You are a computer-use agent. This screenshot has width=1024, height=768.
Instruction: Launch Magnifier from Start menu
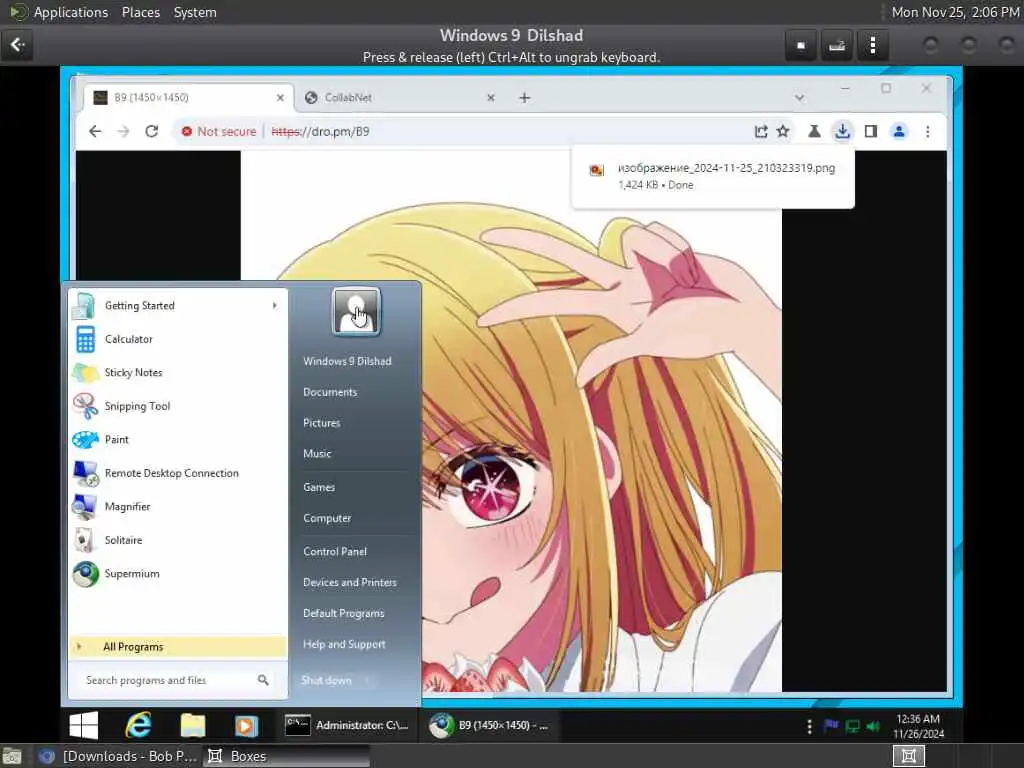pyautogui.click(x=176, y=507)
